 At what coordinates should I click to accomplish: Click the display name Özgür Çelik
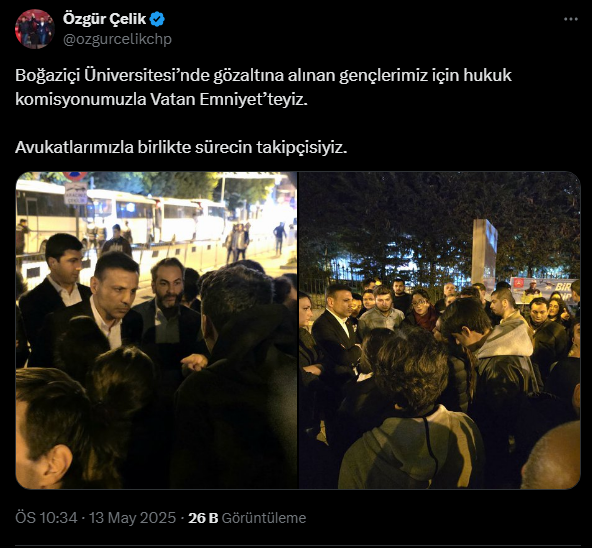[104, 19]
